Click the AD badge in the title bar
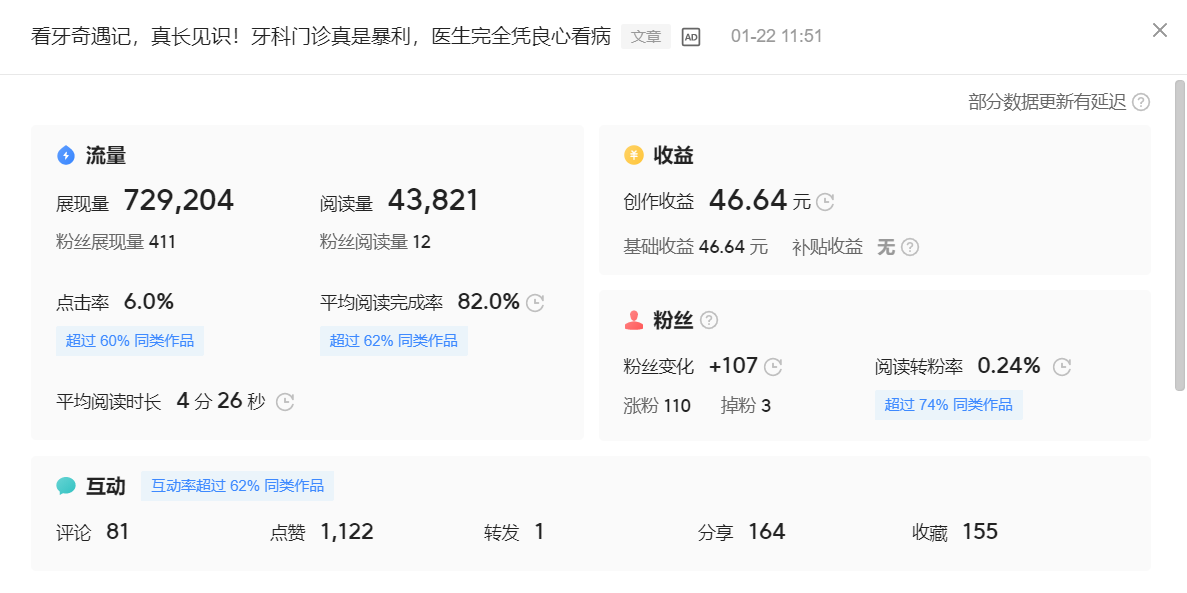Screen dimensions: 1187x593 (x=689, y=36)
